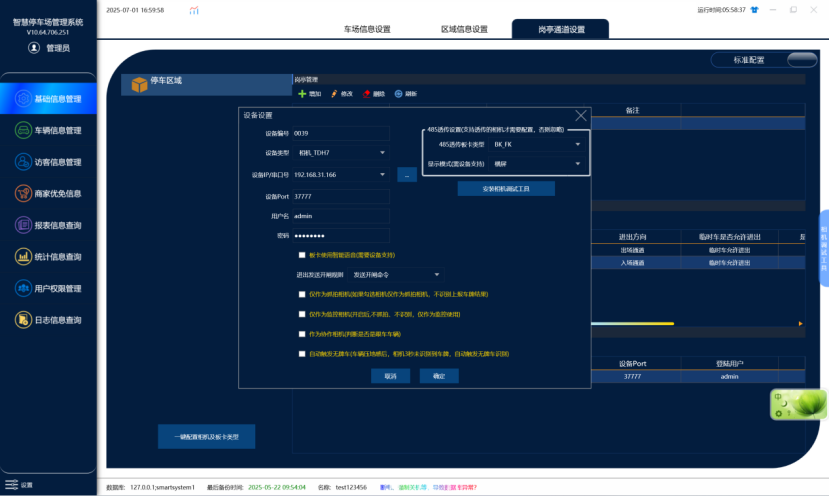Click the 设备Port field with 37777
Screen dimensions: 830x496
[341, 196]
